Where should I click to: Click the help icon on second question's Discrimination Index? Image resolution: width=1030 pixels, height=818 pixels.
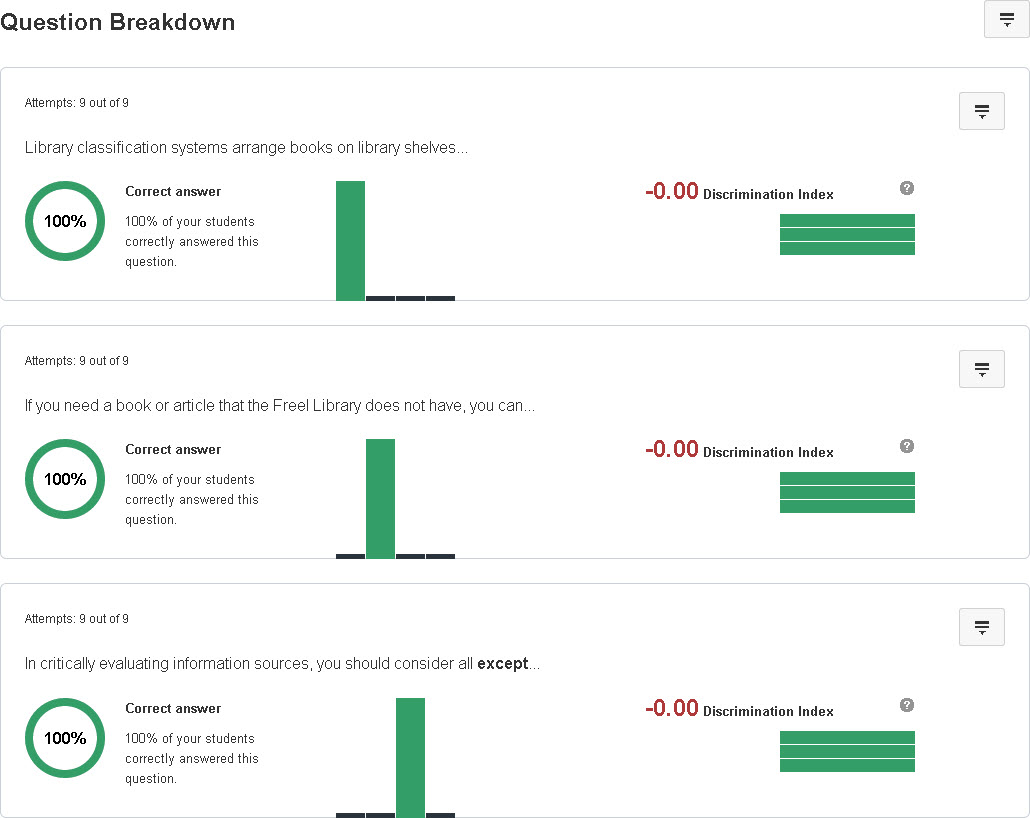906,445
